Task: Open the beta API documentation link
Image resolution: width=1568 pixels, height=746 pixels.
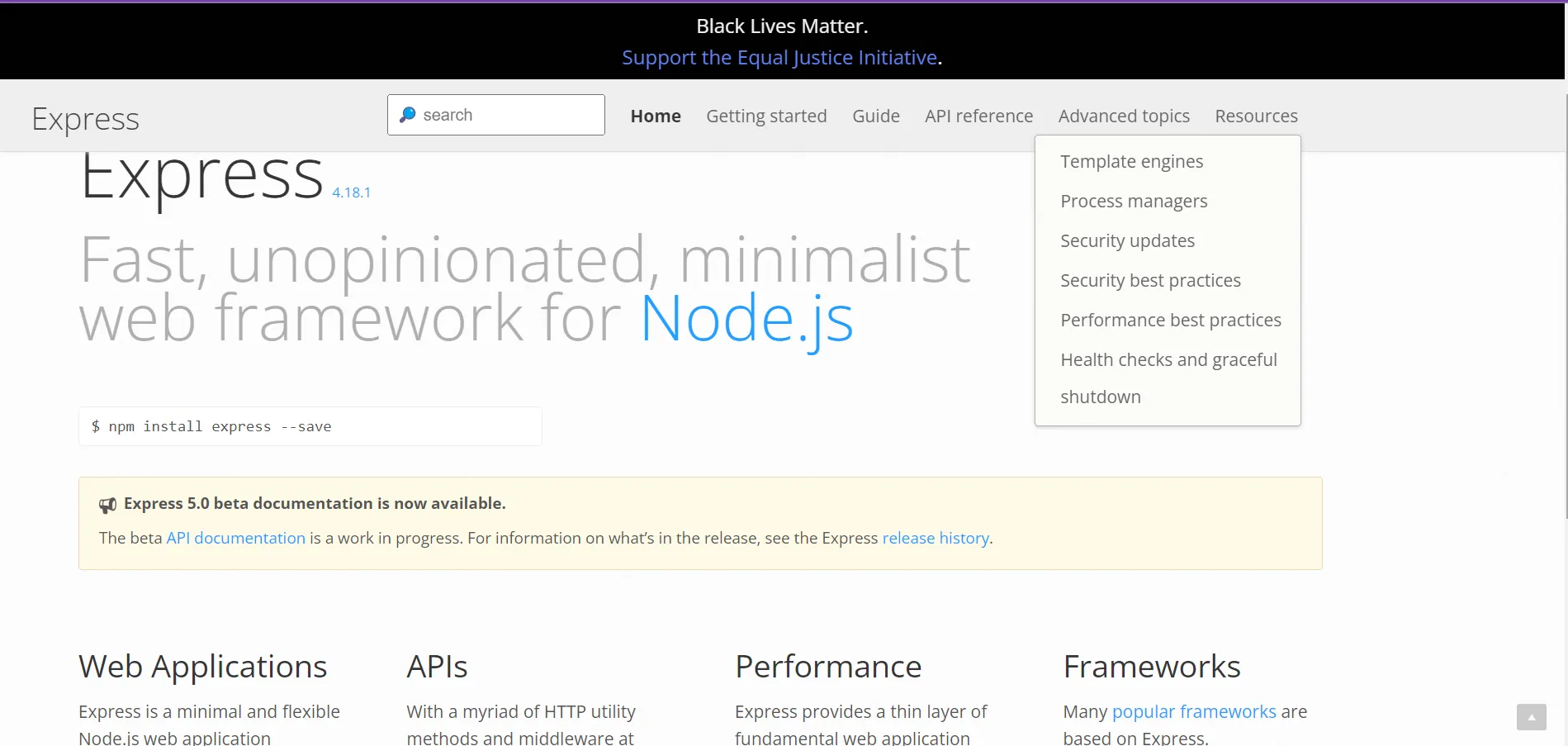Action: tap(236, 538)
